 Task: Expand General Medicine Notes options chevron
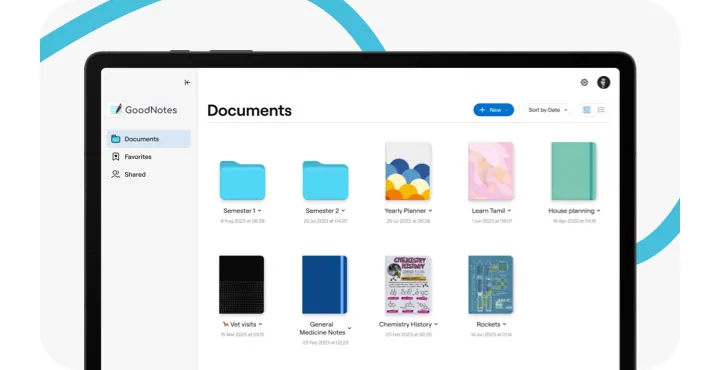pos(349,328)
